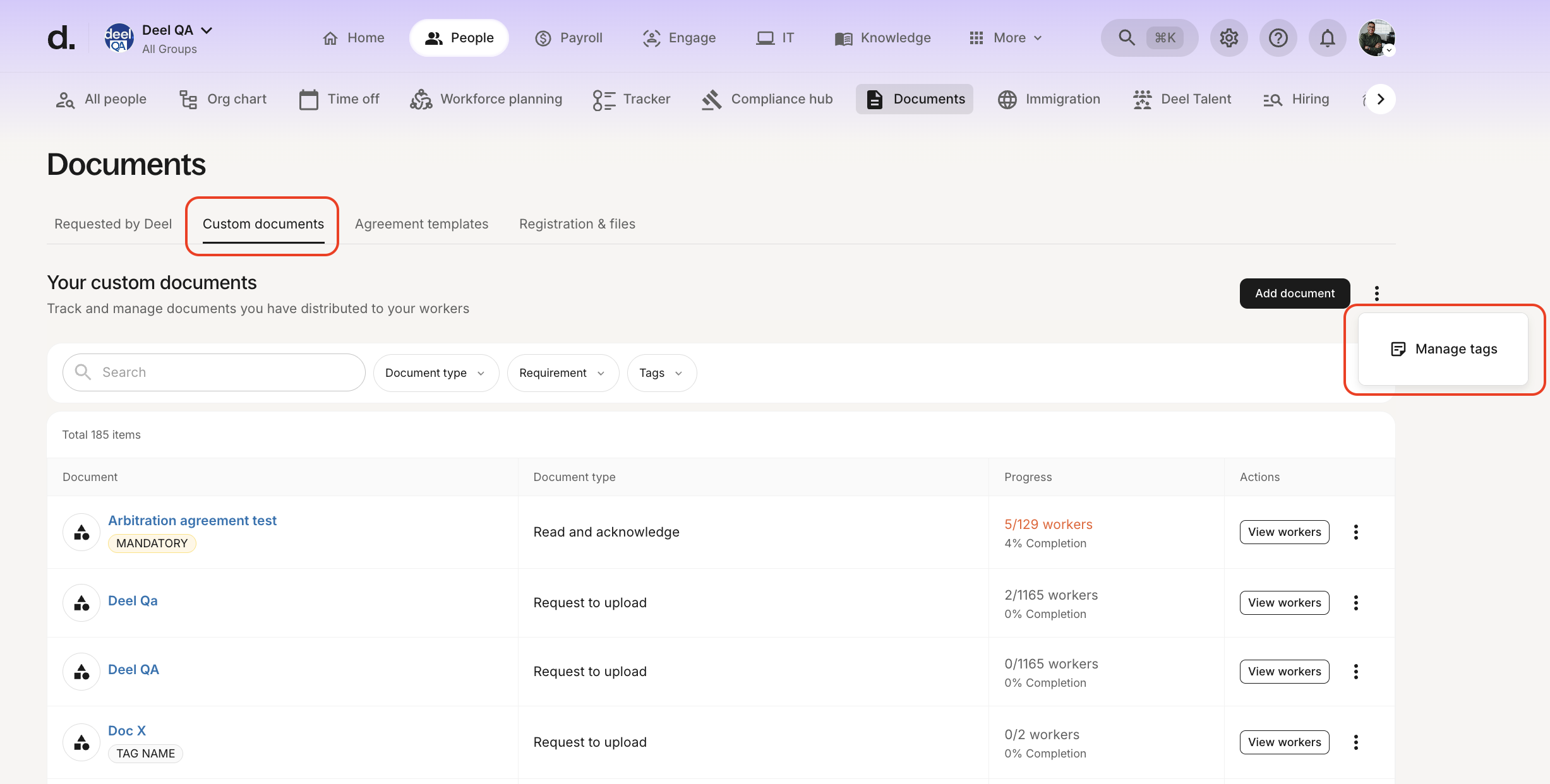Open Workforce planning
Viewport: 1550px width, 784px height.
(x=486, y=99)
